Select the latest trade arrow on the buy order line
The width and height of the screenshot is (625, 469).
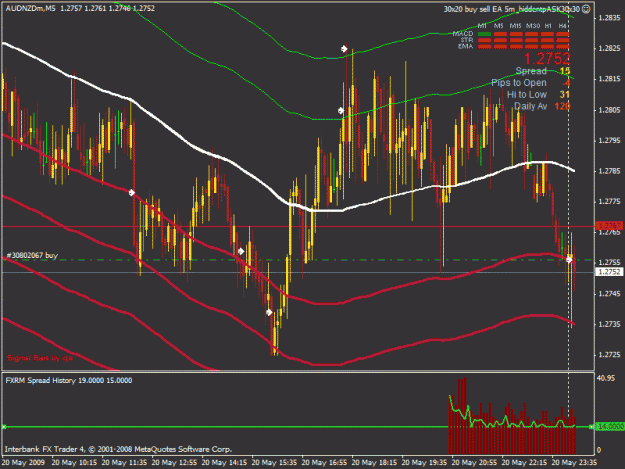(x=569, y=260)
